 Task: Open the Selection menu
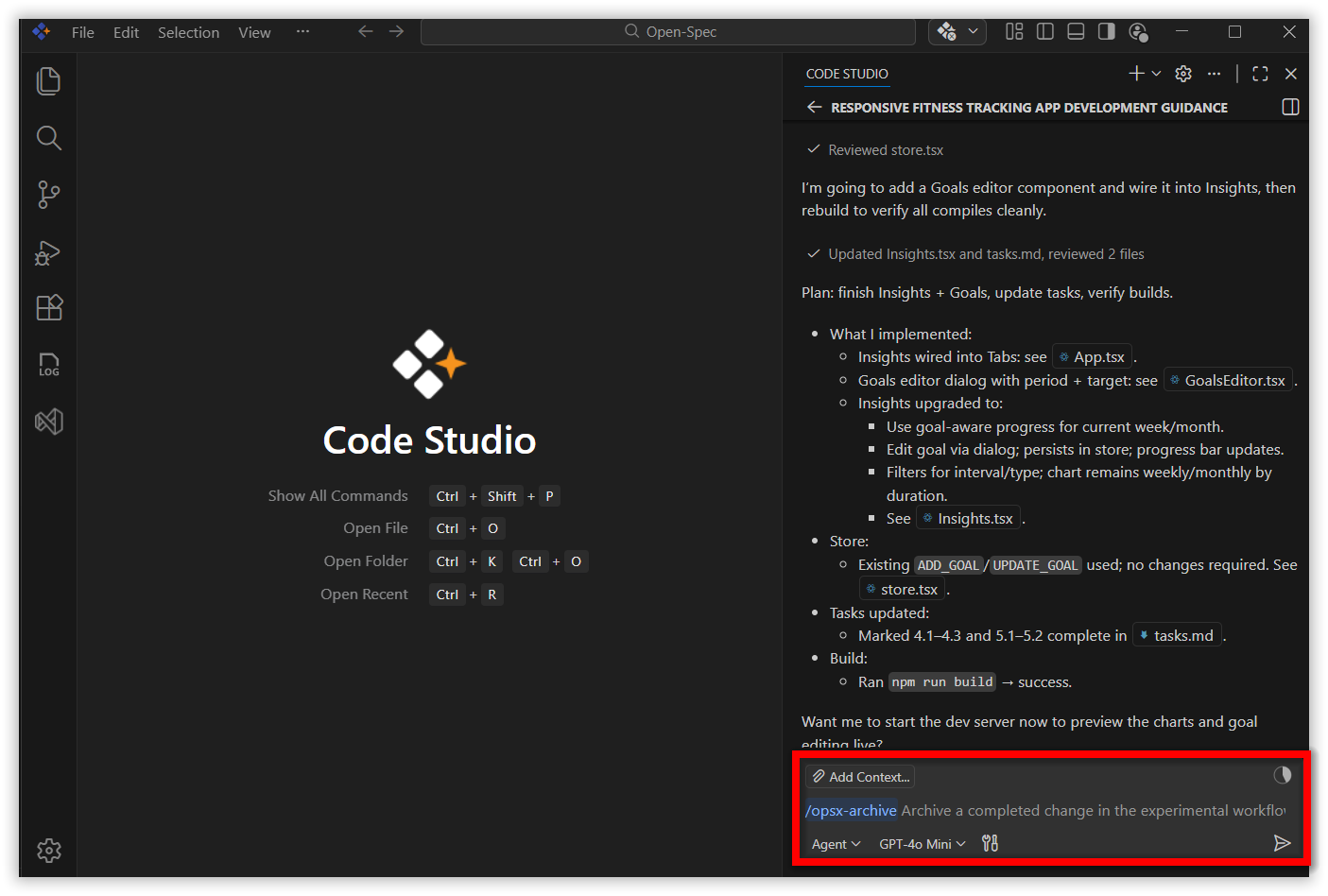coord(188,32)
